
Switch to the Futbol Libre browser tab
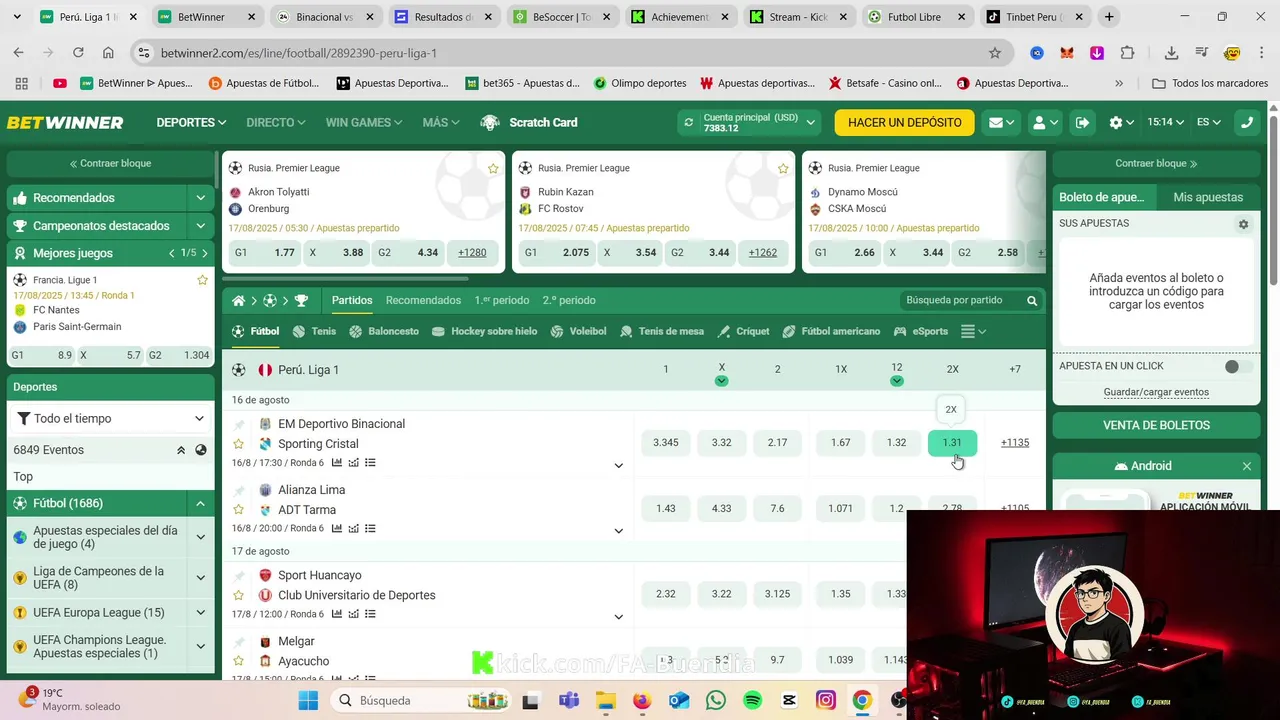(x=915, y=17)
